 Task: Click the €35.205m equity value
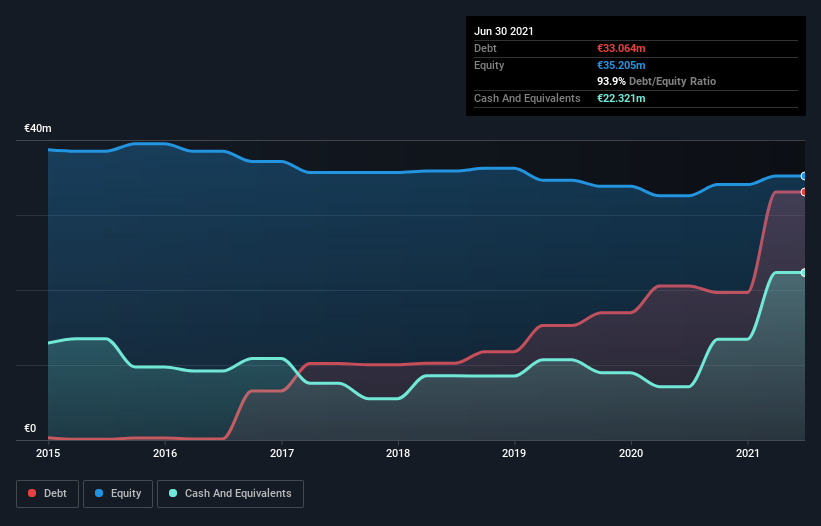[x=621, y=65]
